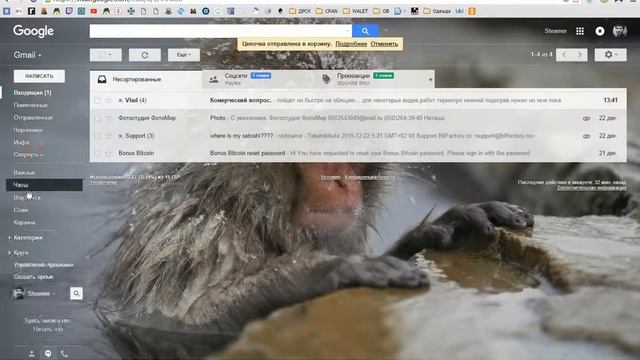Click the attachment icon on the Photo email

click(586, 118)
